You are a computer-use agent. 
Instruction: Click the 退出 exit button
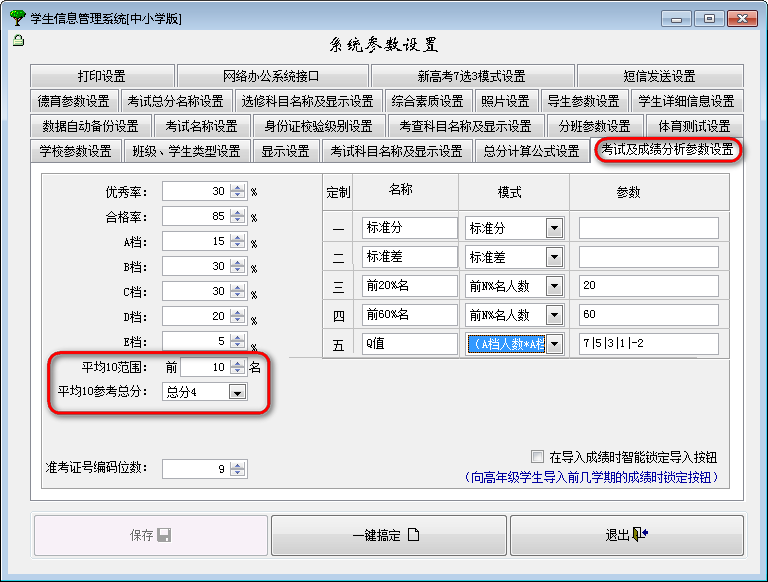coord(626,536)
